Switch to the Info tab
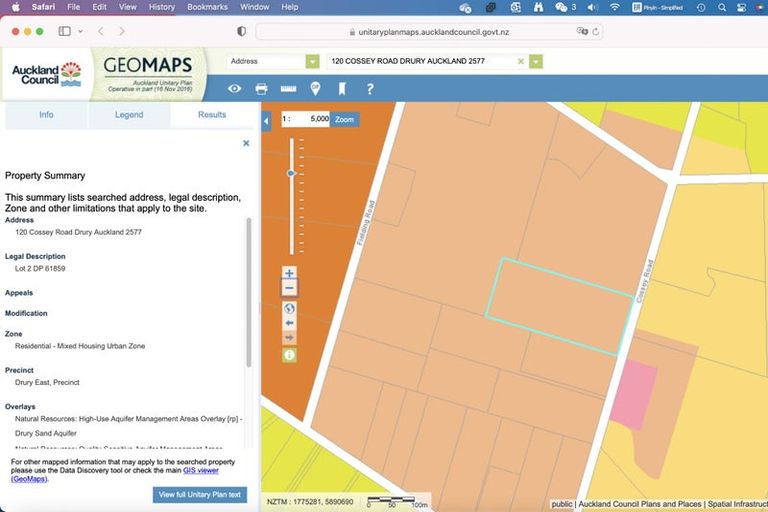This screenshot has height=512, width=768. [x=46, y=115]
